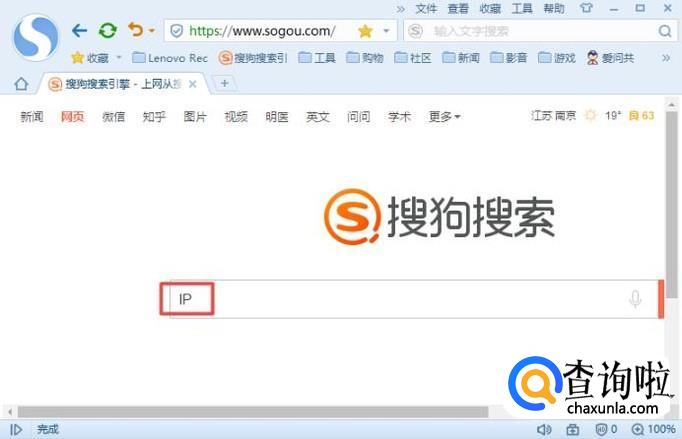Open the 100% zoom control
This screenshot has width=682, height=439.
tap(653, 430)
